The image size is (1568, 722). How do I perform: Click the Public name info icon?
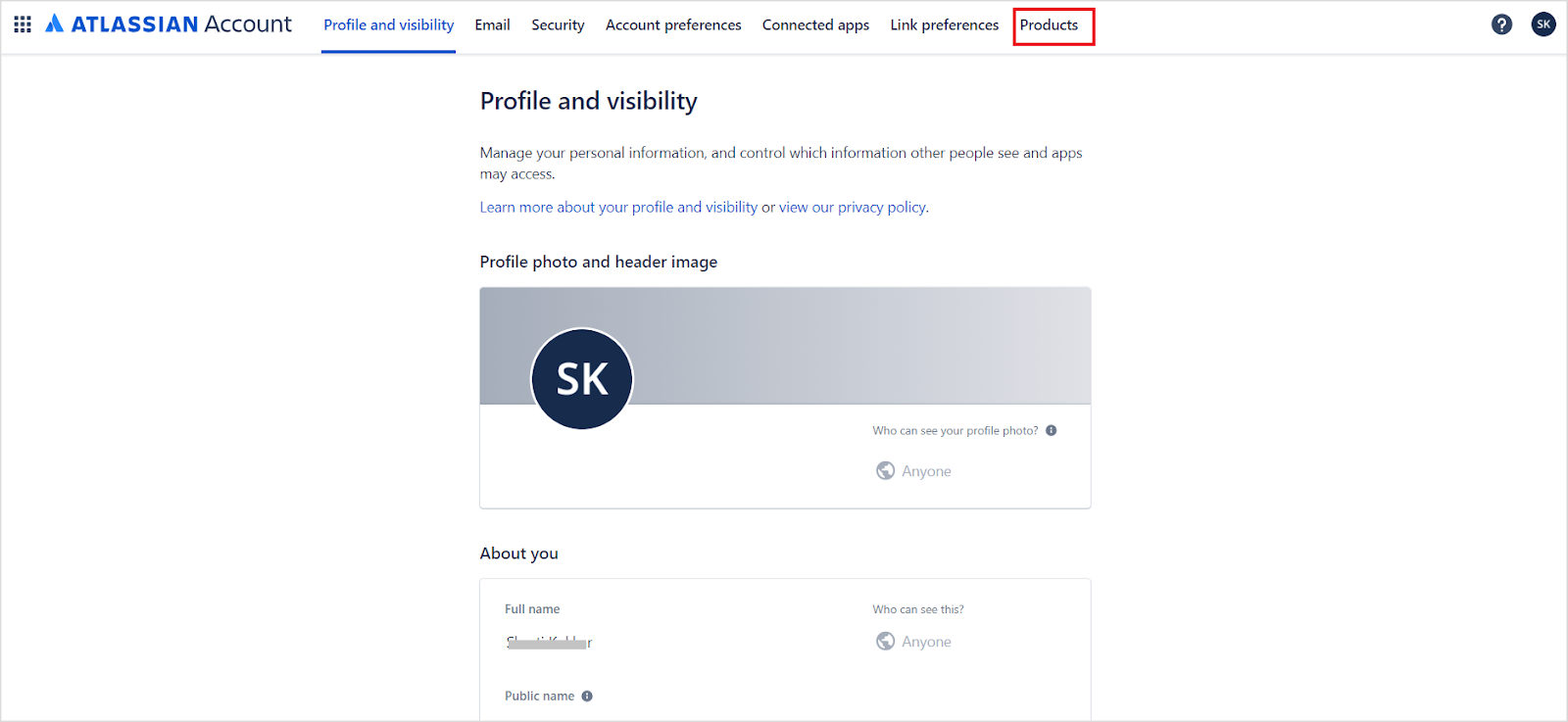pos(587,697)
